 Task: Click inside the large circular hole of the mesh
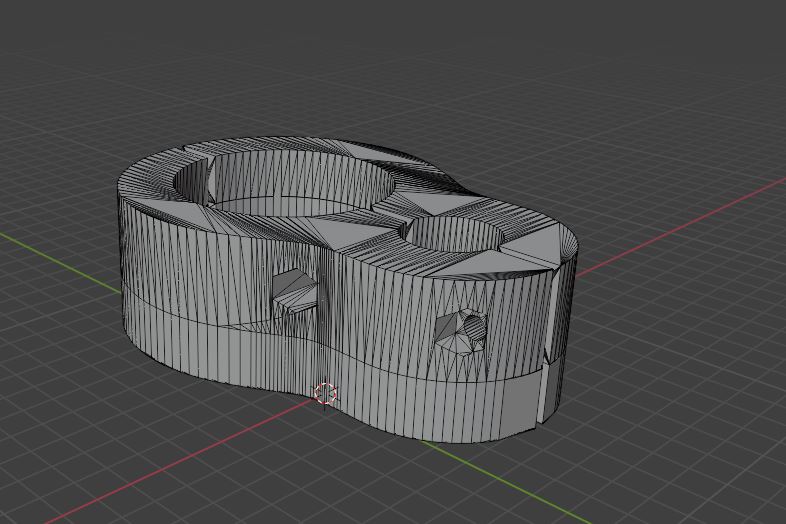(284, 184)
